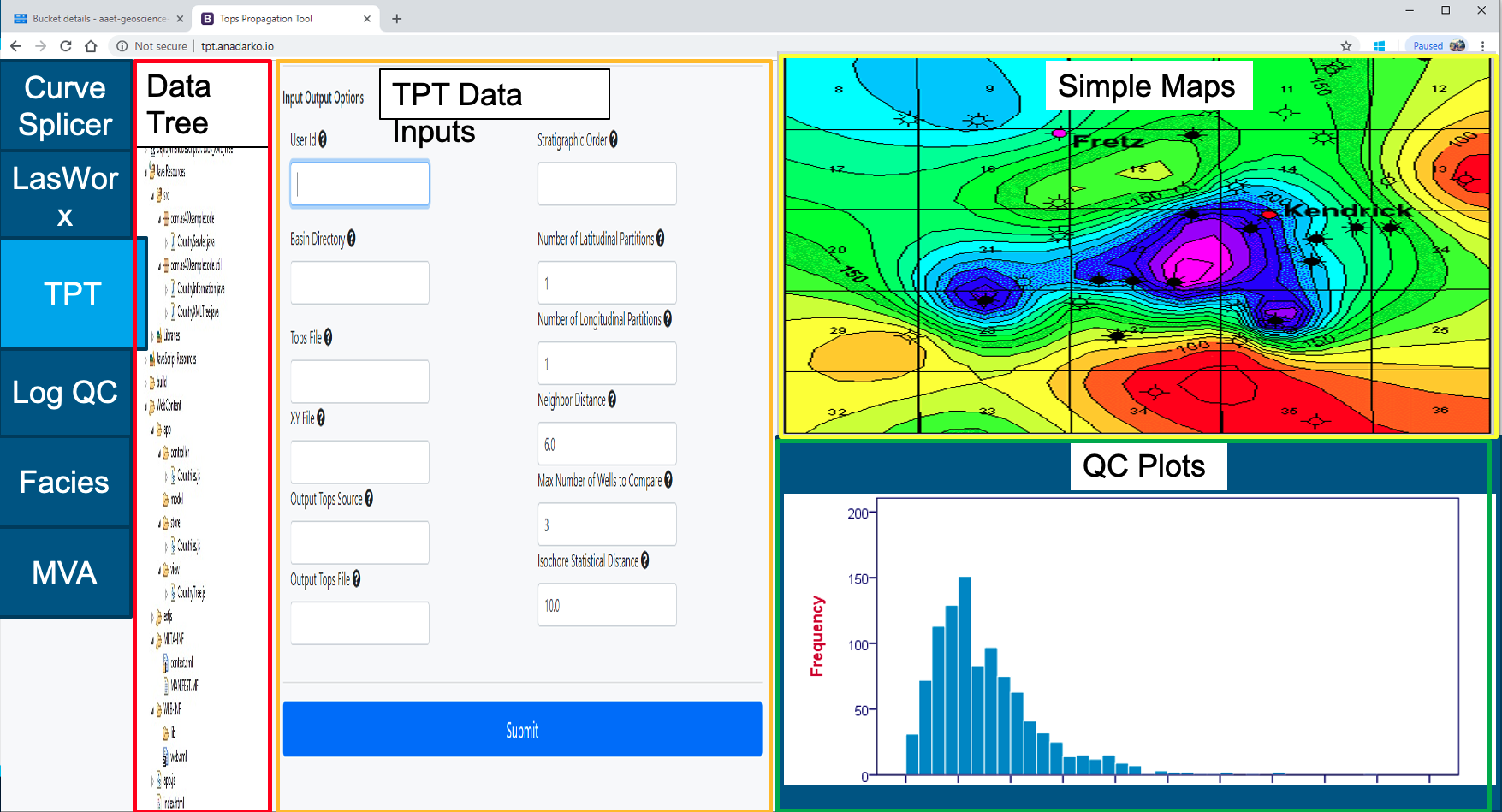The width and height of the screenshot is (1502, 812).
Task: Click the browser home icon
Action: tap(91, 46)
